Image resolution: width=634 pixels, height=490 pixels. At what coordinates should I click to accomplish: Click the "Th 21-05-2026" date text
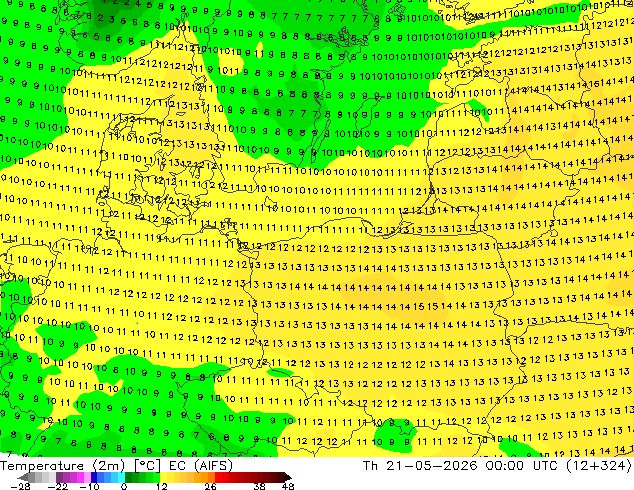pos(420,466)
